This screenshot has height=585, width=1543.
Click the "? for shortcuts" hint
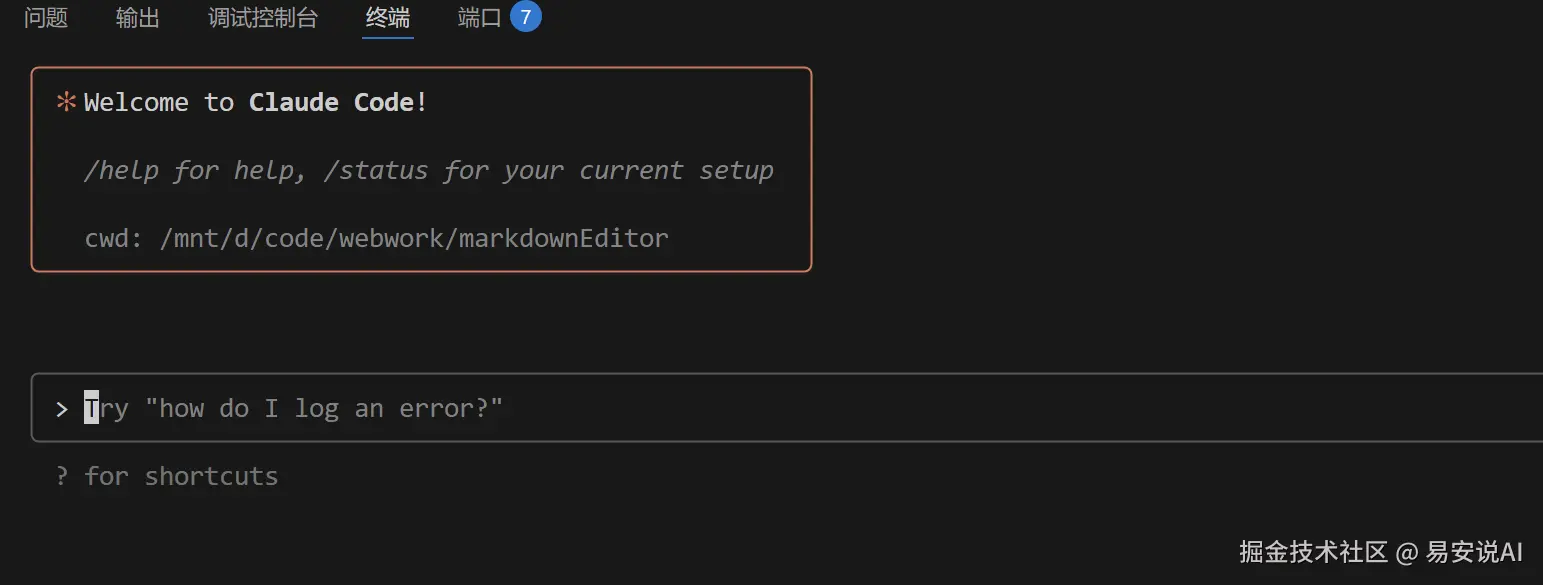(x=167, y=476)
